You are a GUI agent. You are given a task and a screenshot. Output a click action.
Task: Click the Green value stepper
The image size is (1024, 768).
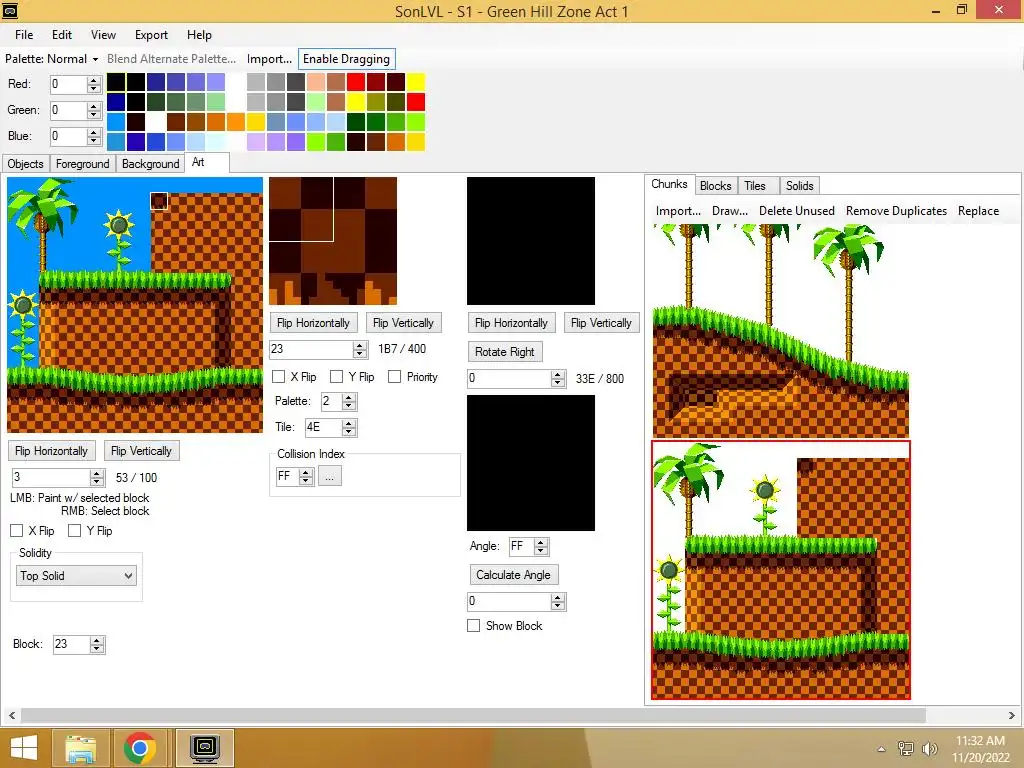(x=93, y=110)
